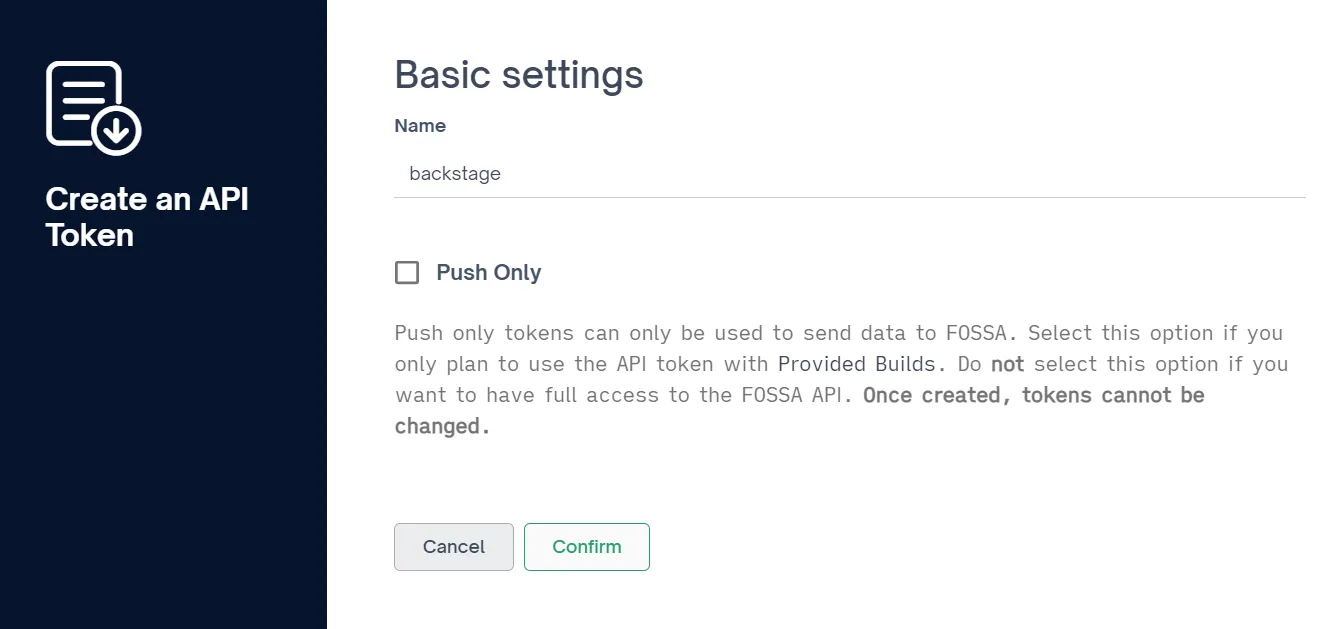1324x629 pixels.
Task: Click the blank white area right of Confirm
Action: pos(950,547)
